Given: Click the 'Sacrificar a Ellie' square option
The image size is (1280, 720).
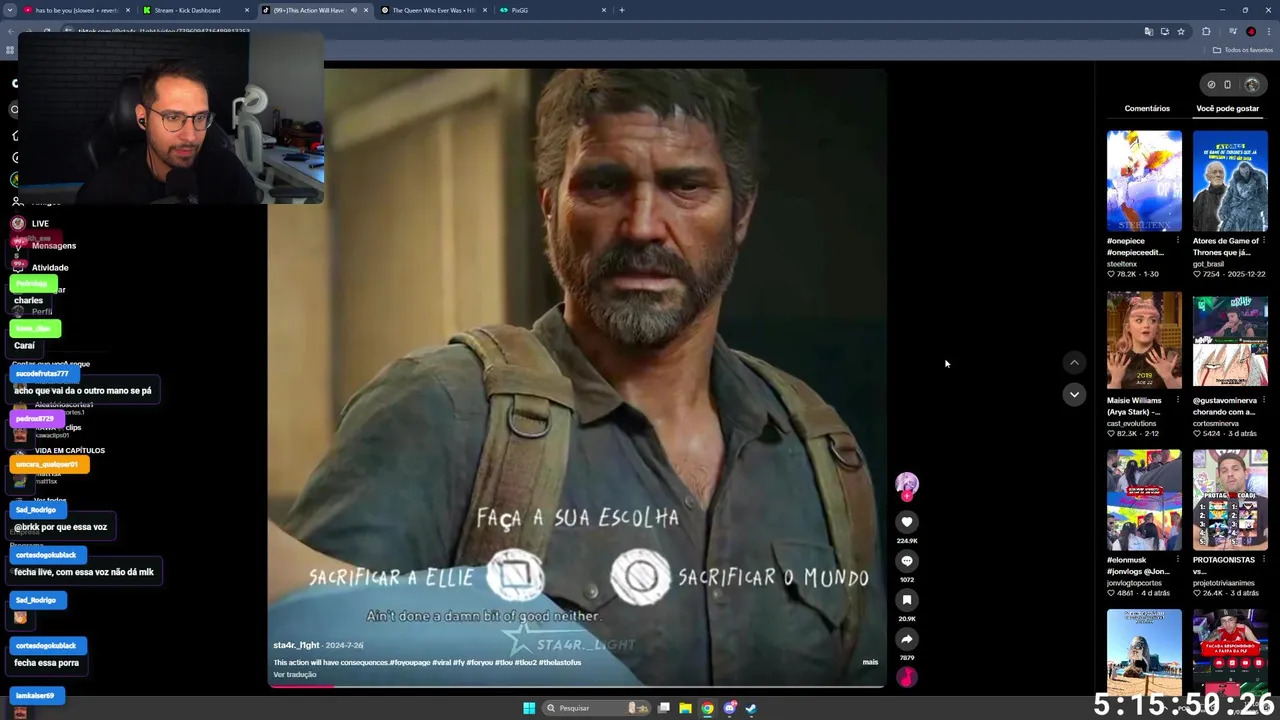Looking at the screenshot, I should 515,575.
